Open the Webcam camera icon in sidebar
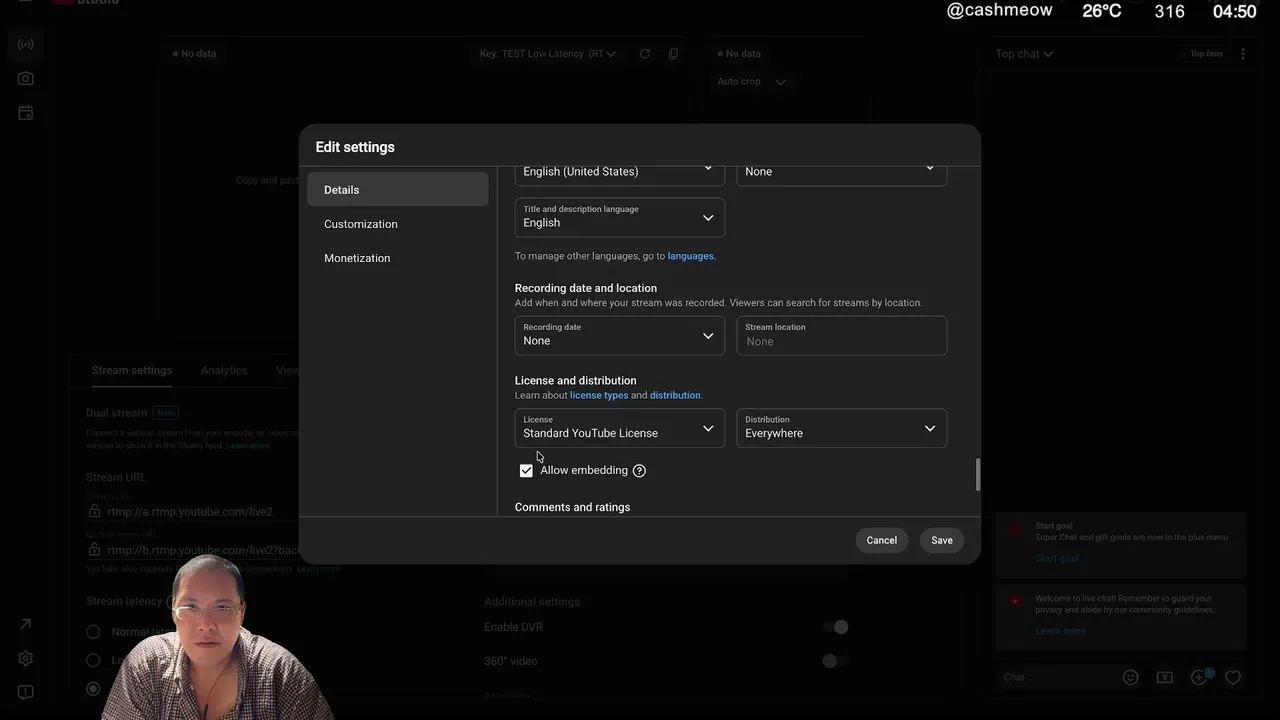The width and height of the screenshot is (1280, 720). coord(26,78)
